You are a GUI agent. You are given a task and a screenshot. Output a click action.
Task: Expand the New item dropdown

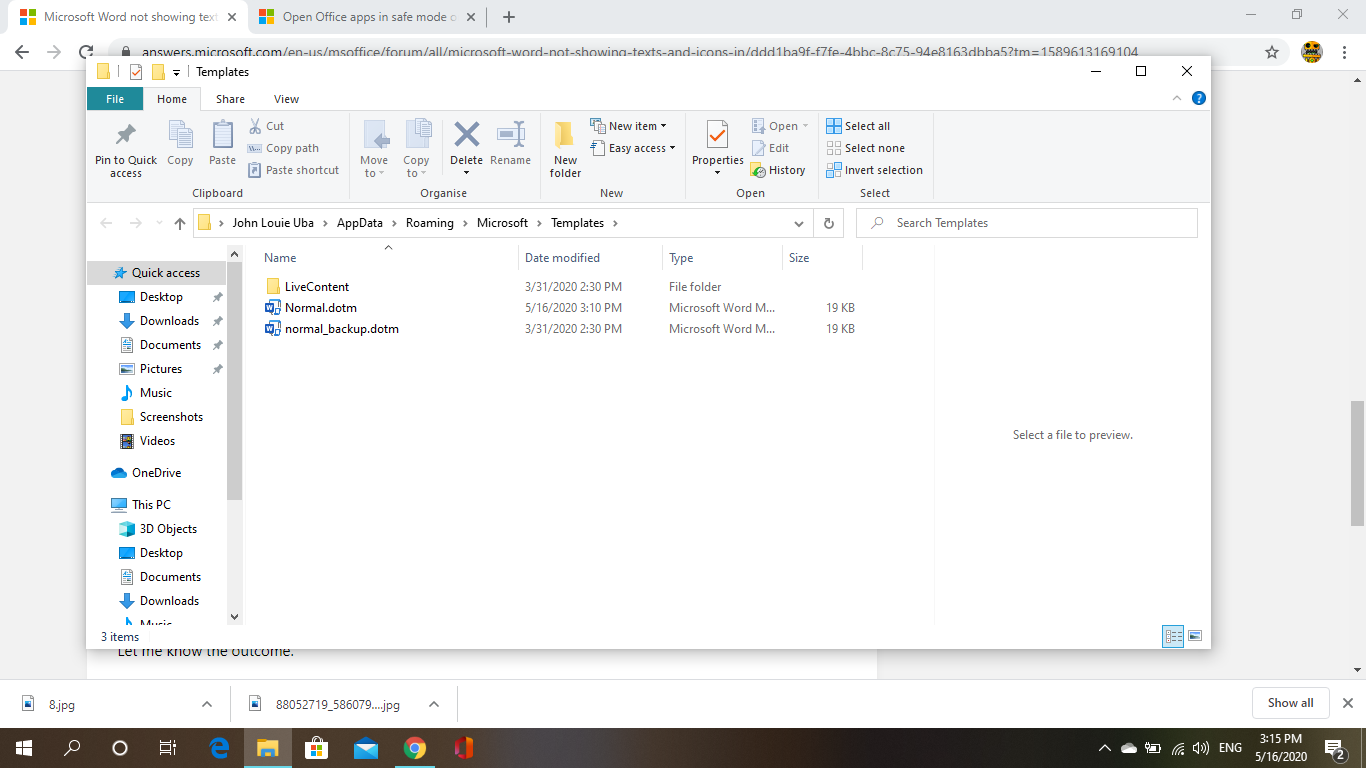pyautogui.click(x=628, y=126)
